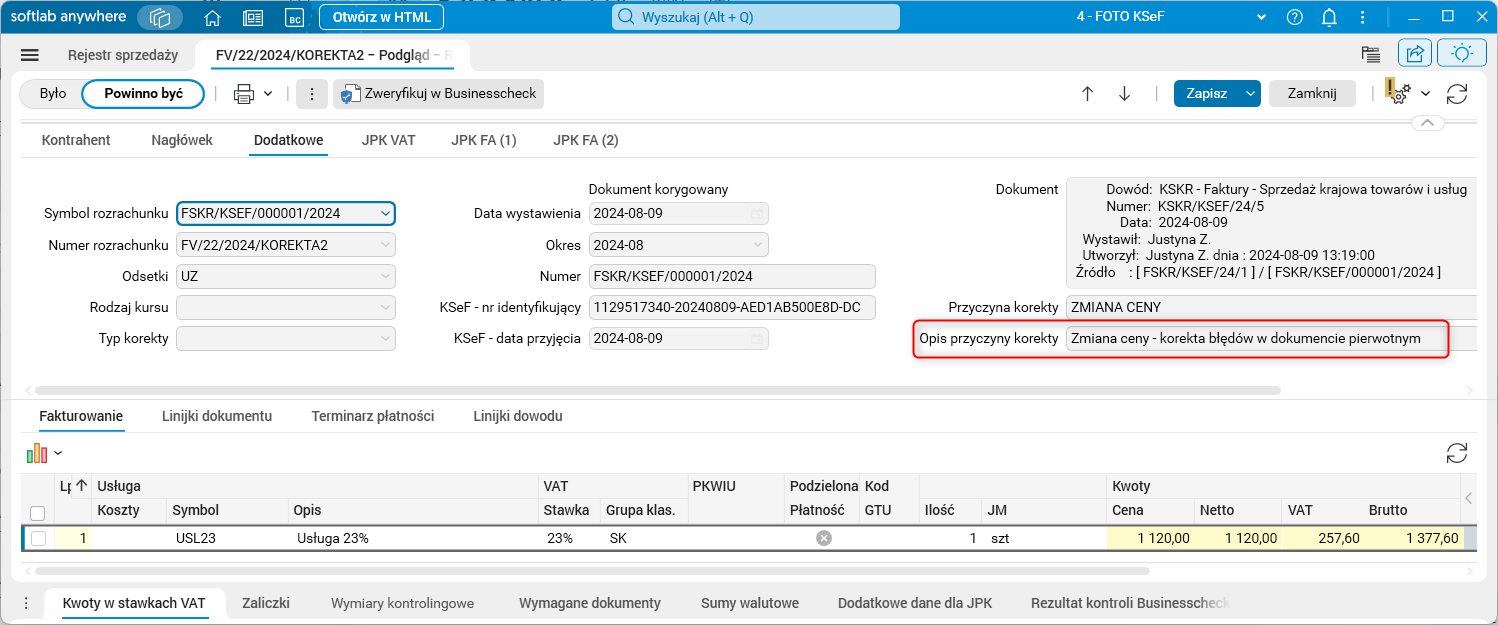Expand the printer options arrow
The height and width of the screenshot is (625, 1498).
point(268,94)
